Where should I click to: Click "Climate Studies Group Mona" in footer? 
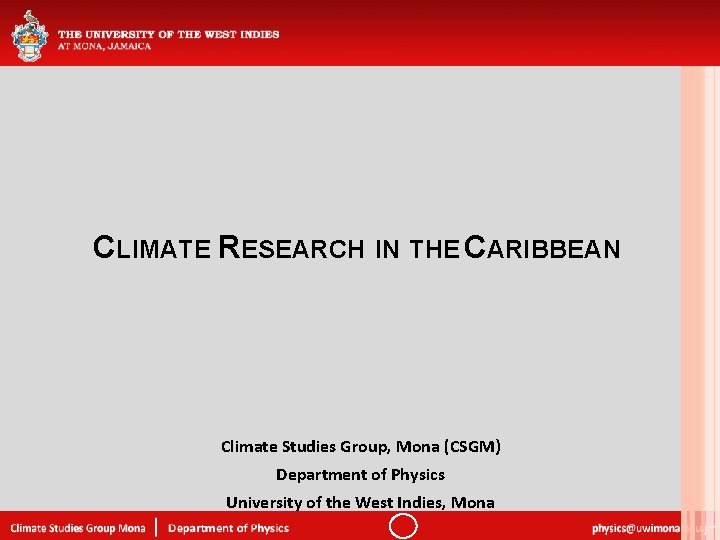click(78, 528)
